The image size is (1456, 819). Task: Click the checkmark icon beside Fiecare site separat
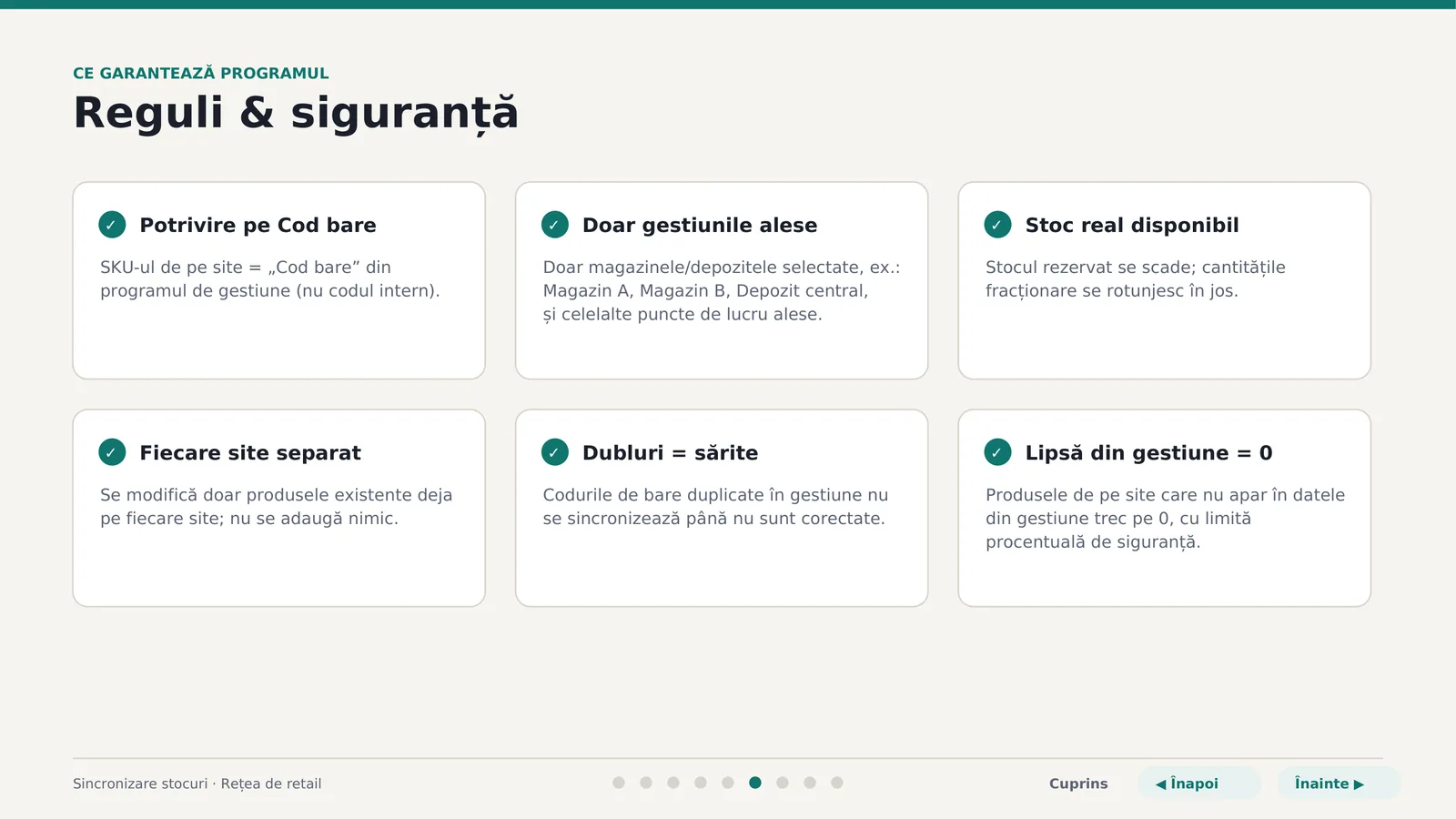[x=112, y=452]
